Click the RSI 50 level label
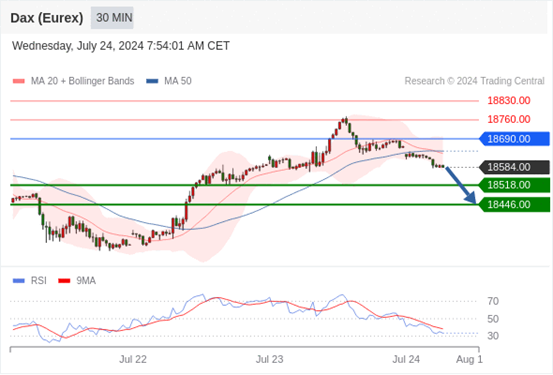 click(493, 319)
